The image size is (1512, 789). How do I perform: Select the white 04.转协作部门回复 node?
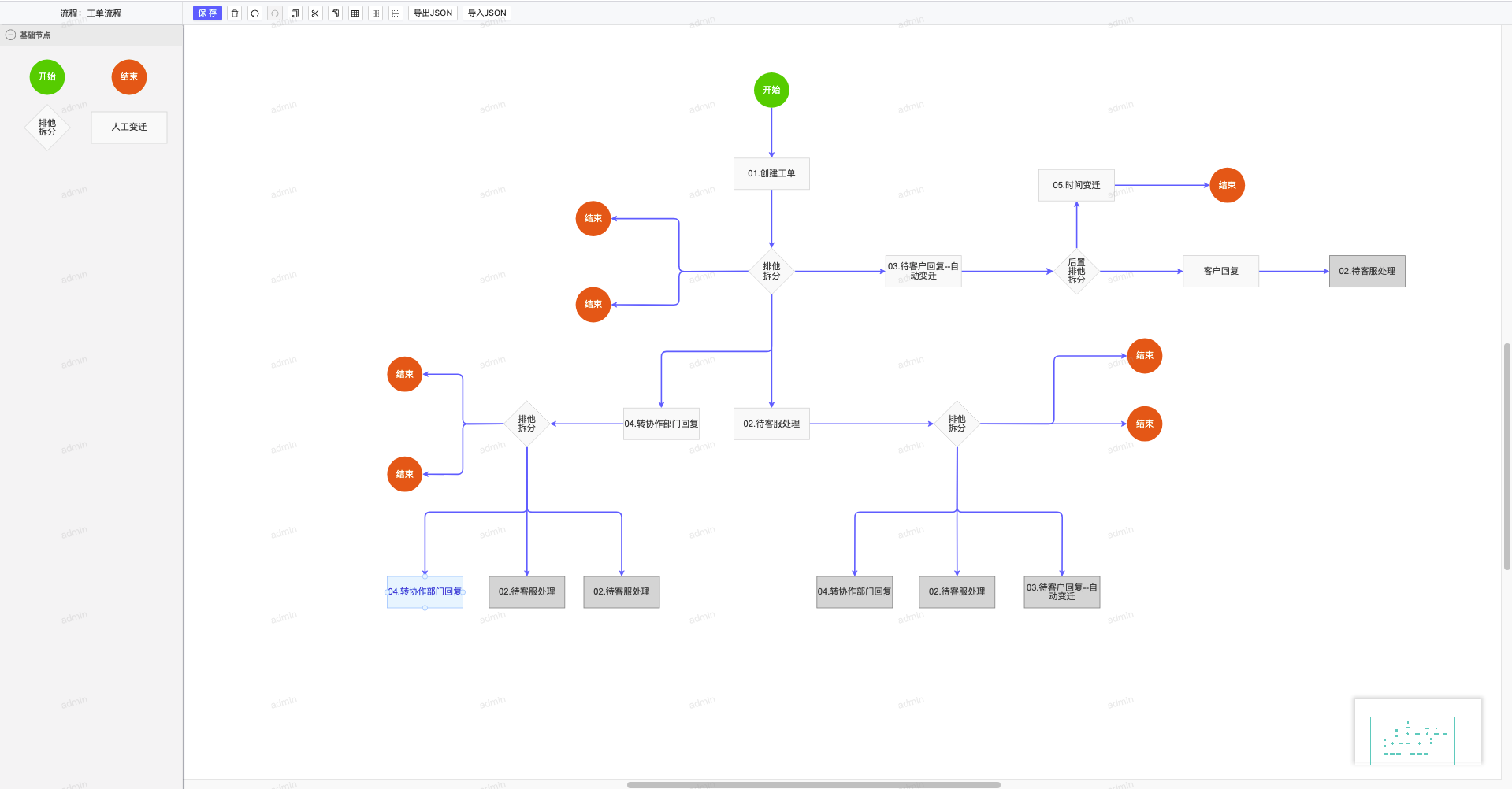tap(661, 424)
